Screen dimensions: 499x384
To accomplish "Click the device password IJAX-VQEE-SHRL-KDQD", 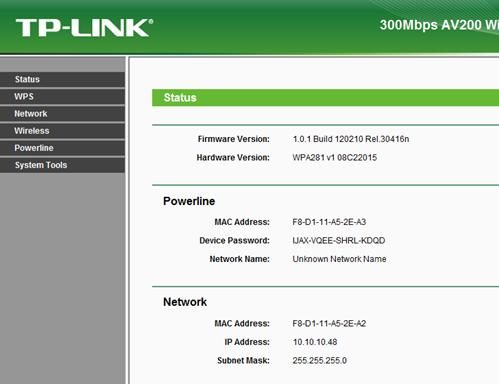I will point(339,241).
